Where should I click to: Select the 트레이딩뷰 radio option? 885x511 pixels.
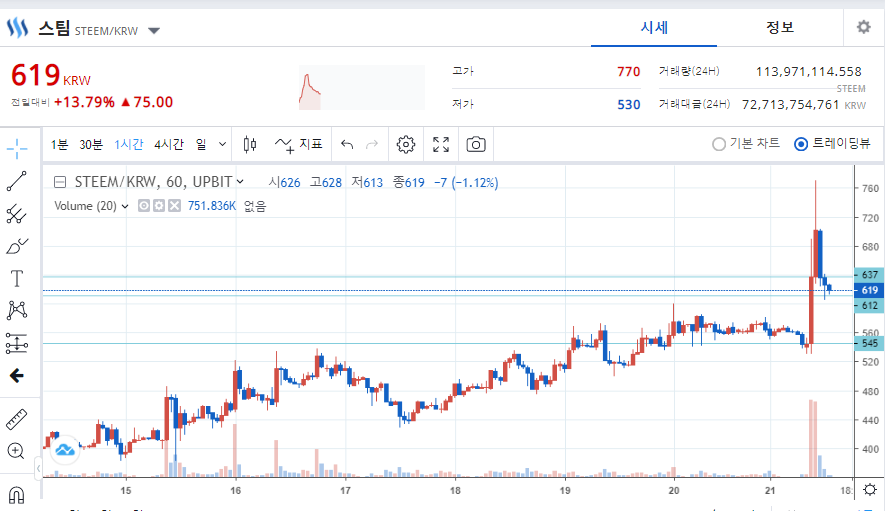pyautogui.click(x=832, y=144)
